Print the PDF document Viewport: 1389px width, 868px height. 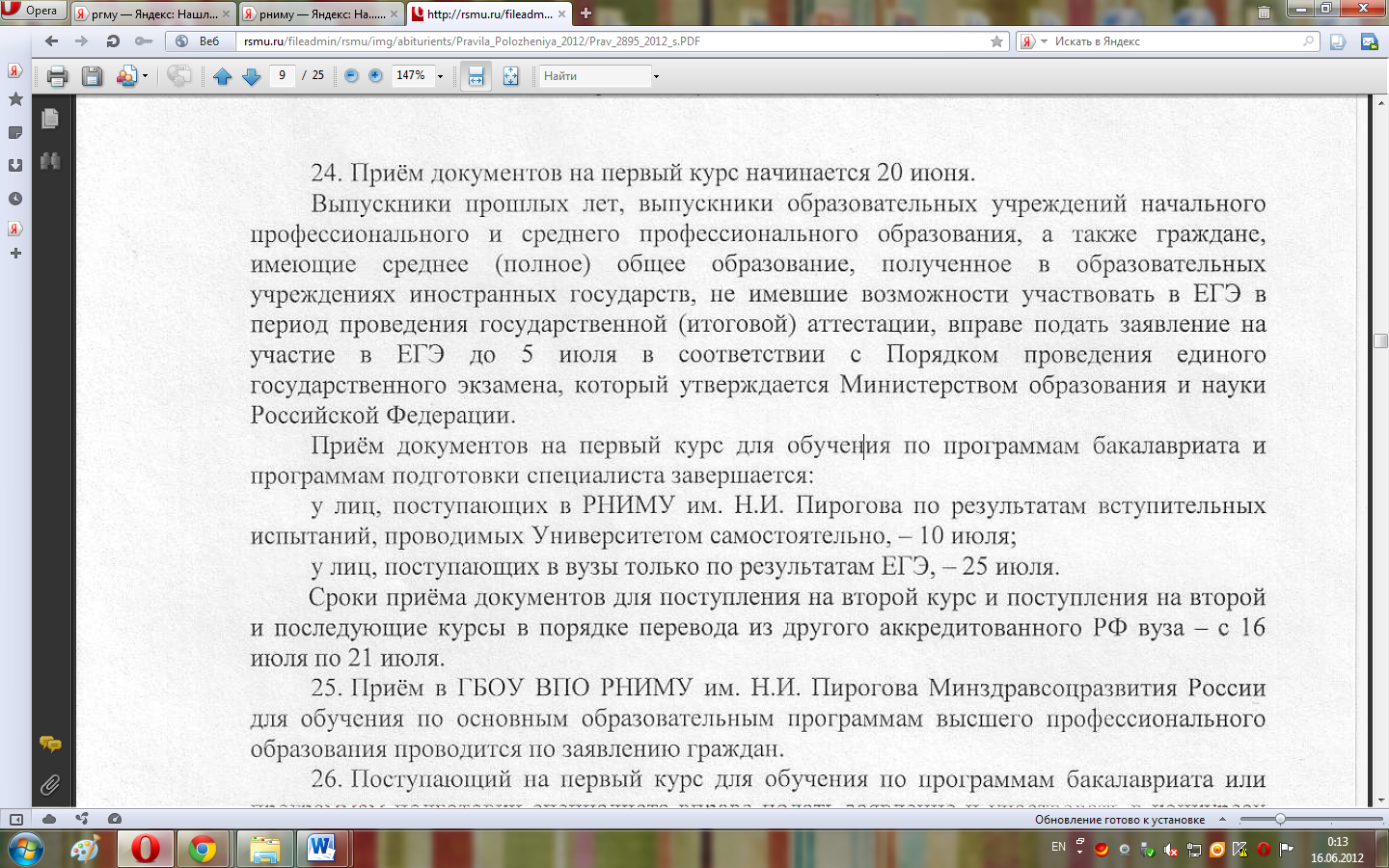point(58,76)
